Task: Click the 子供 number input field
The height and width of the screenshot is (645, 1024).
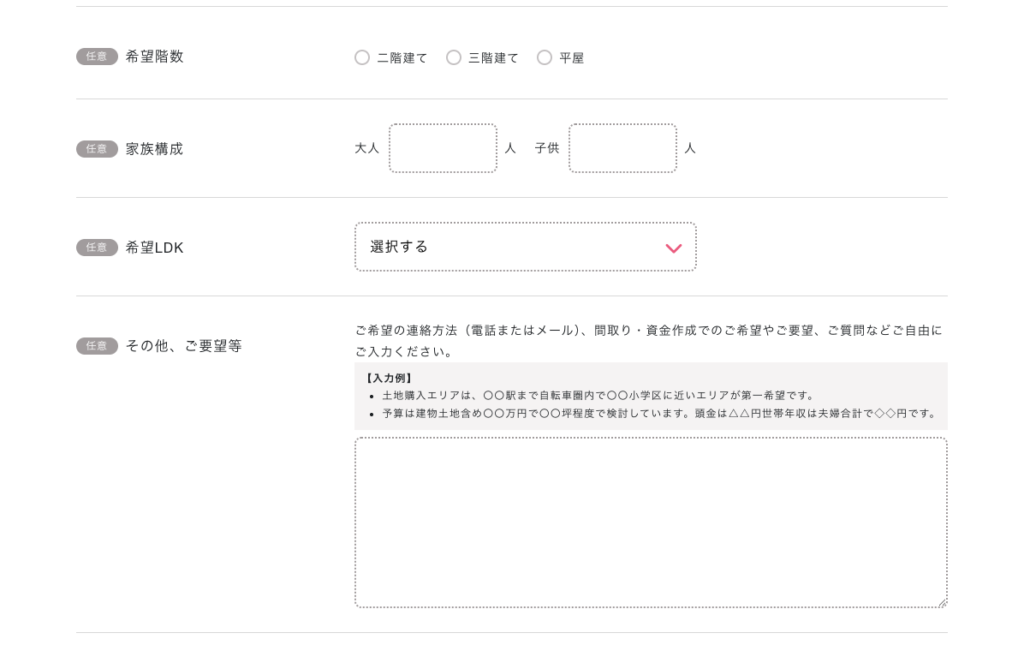Action: tap(622, 148)
